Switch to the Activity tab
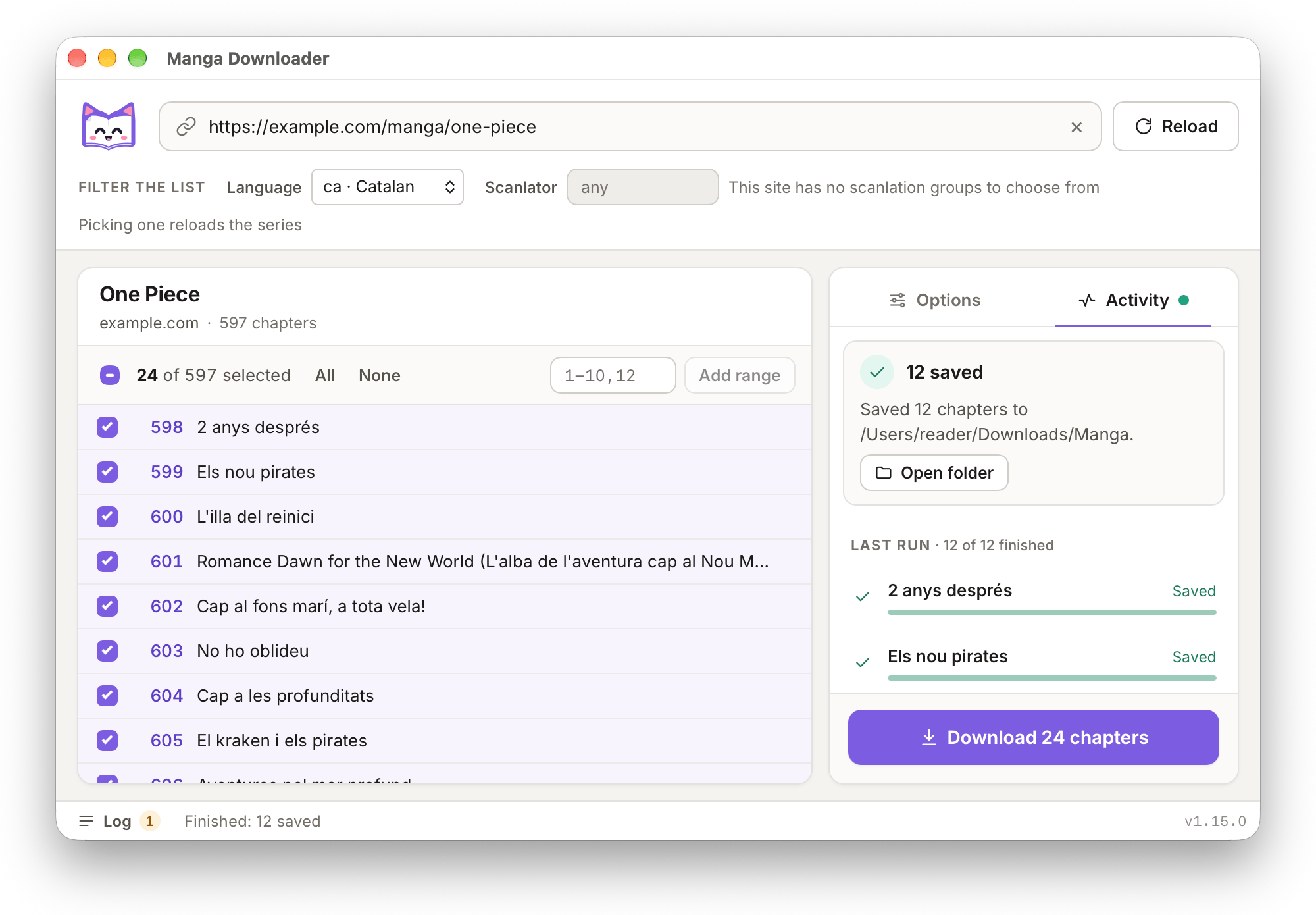The width and height of the screenshot is (1316, 915). pyautogui.click(x=1133, y=300)
